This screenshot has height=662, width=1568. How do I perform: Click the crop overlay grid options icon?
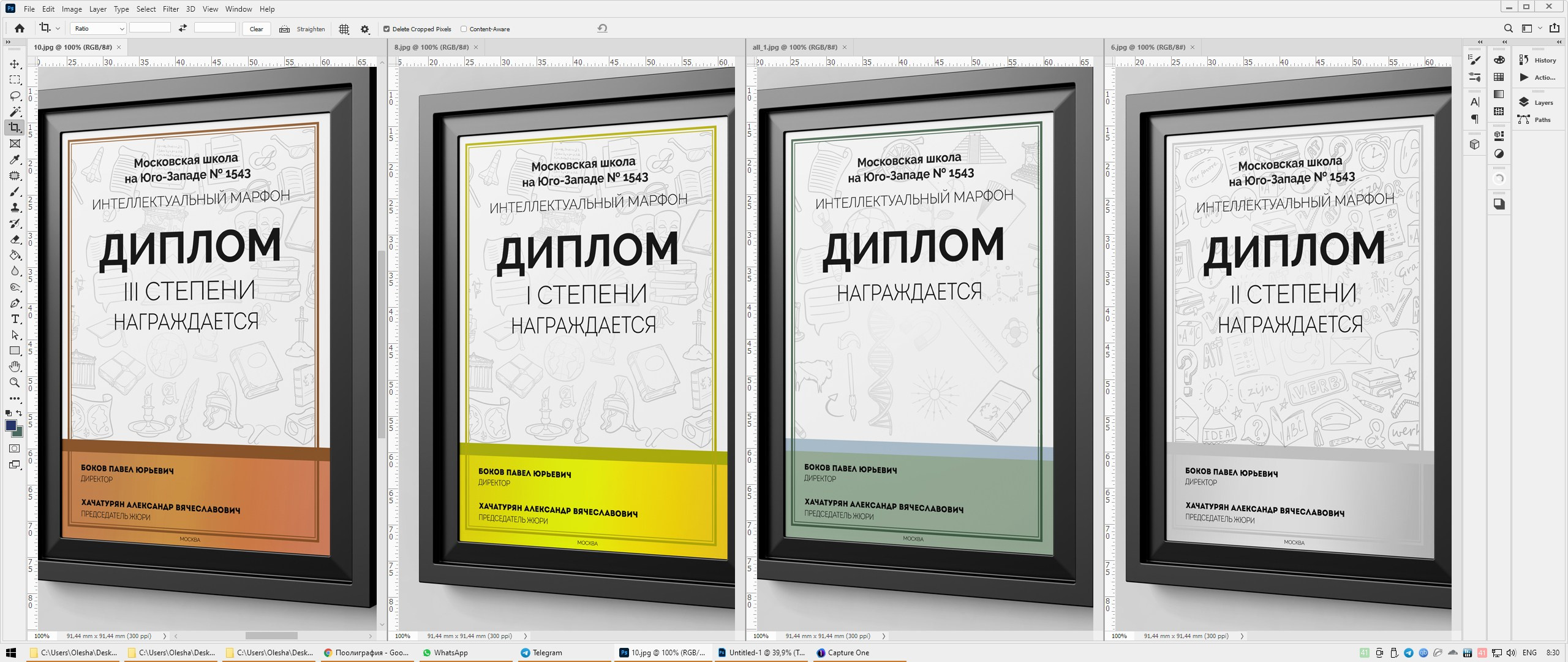[344, 29]
